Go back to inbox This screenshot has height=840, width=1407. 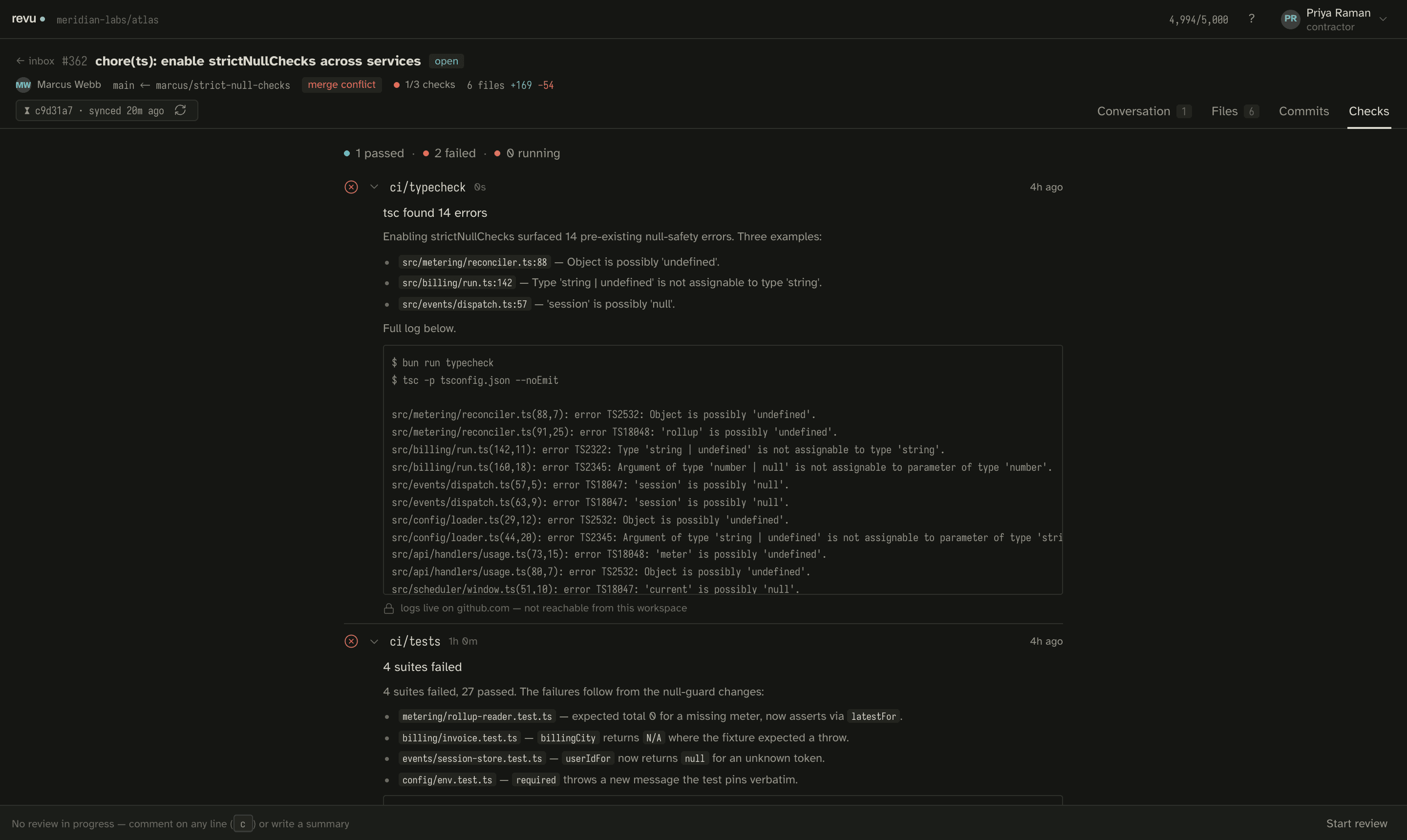click(35, 61)
